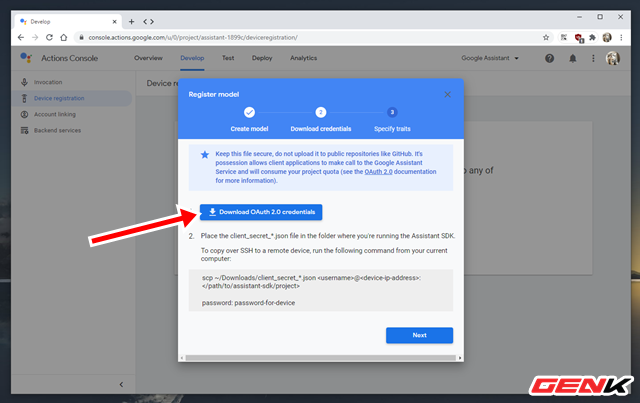Image resolution: width=640 pixels, height=403 pixels.
Task: Click the site lock icon in address bar
Action: coord(81,38)
